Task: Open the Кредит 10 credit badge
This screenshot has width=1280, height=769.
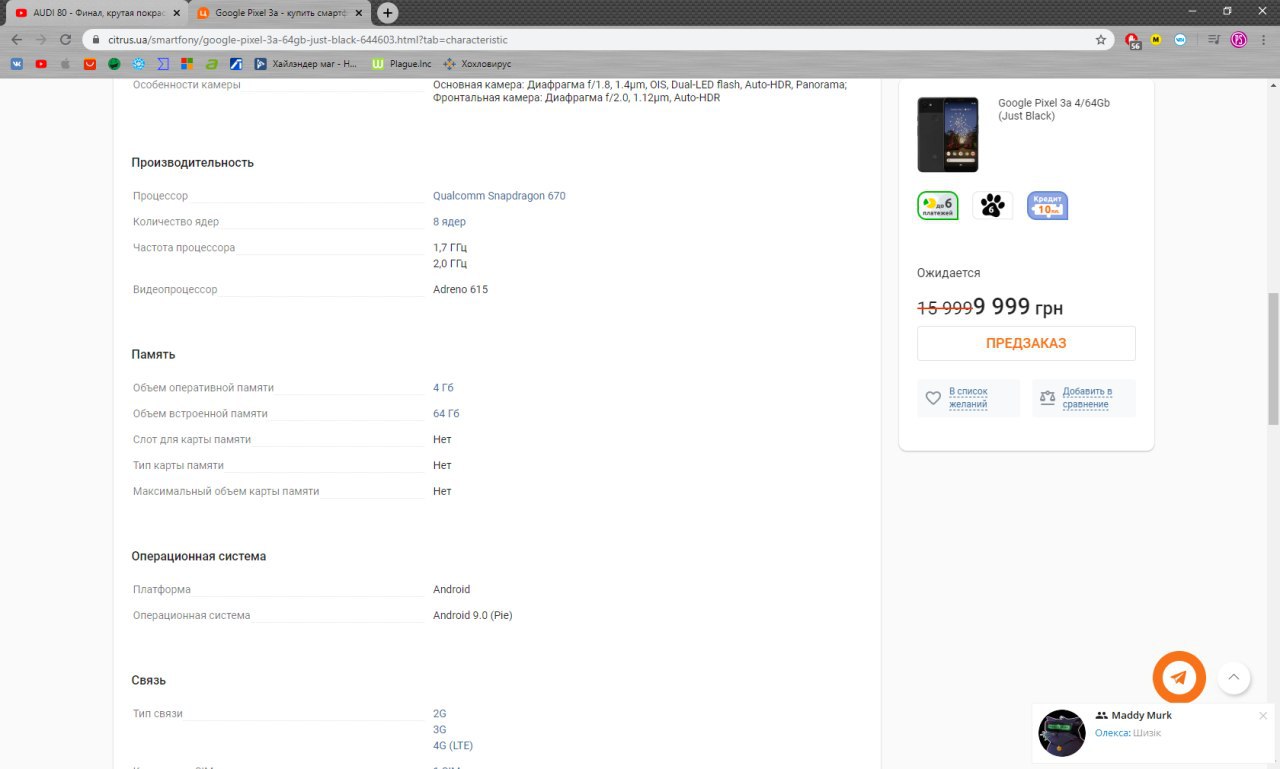Action: tap(1048, 206)
